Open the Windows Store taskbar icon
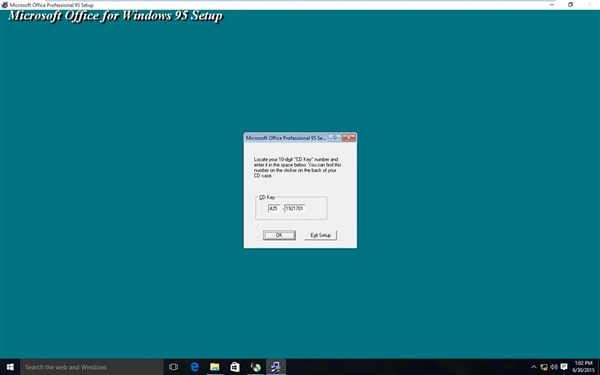Screen dimensions: 600x375 [235, 367]
